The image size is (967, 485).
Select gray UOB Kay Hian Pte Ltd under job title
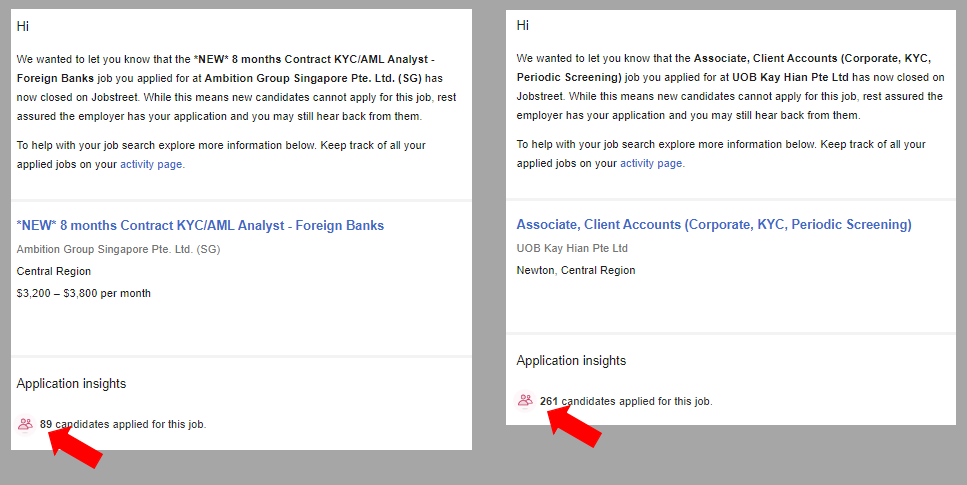572,248
